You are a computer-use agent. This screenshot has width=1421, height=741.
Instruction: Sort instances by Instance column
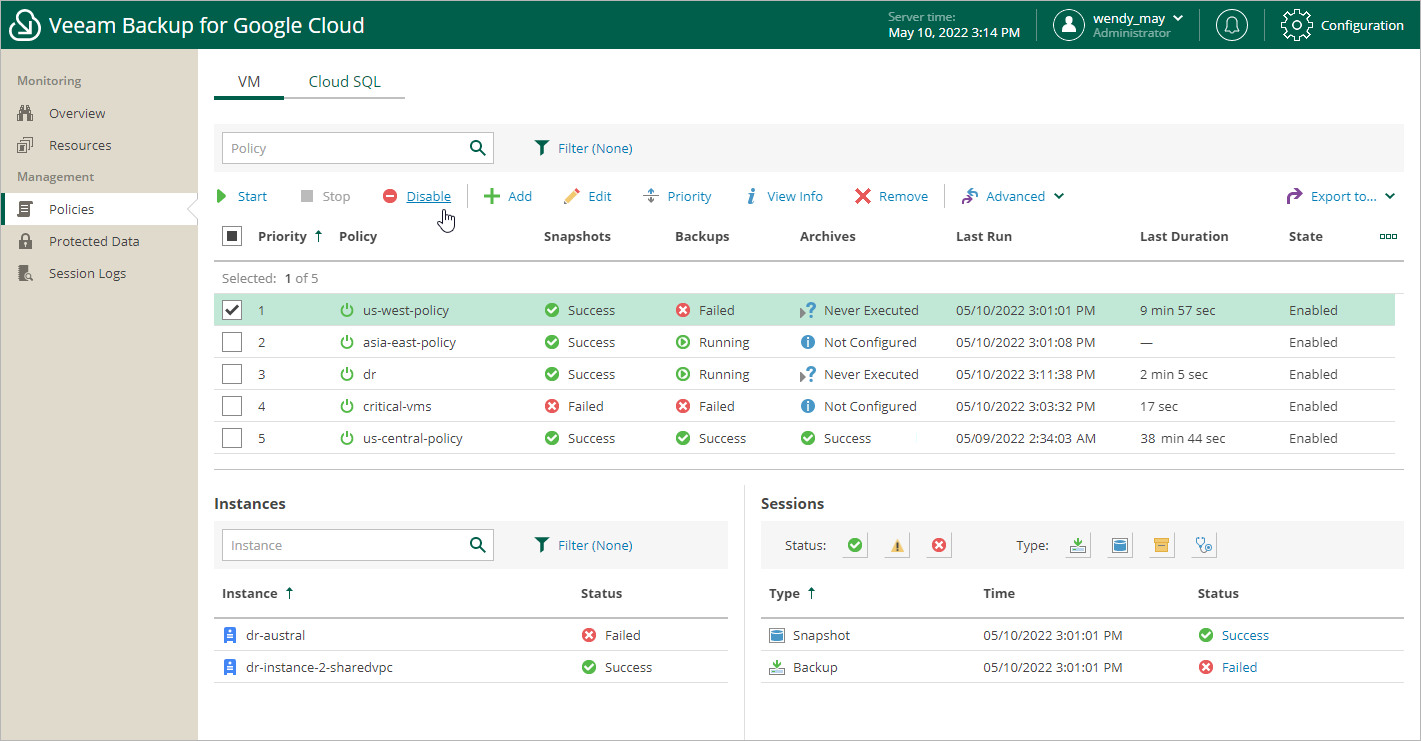tap(258, 593)
